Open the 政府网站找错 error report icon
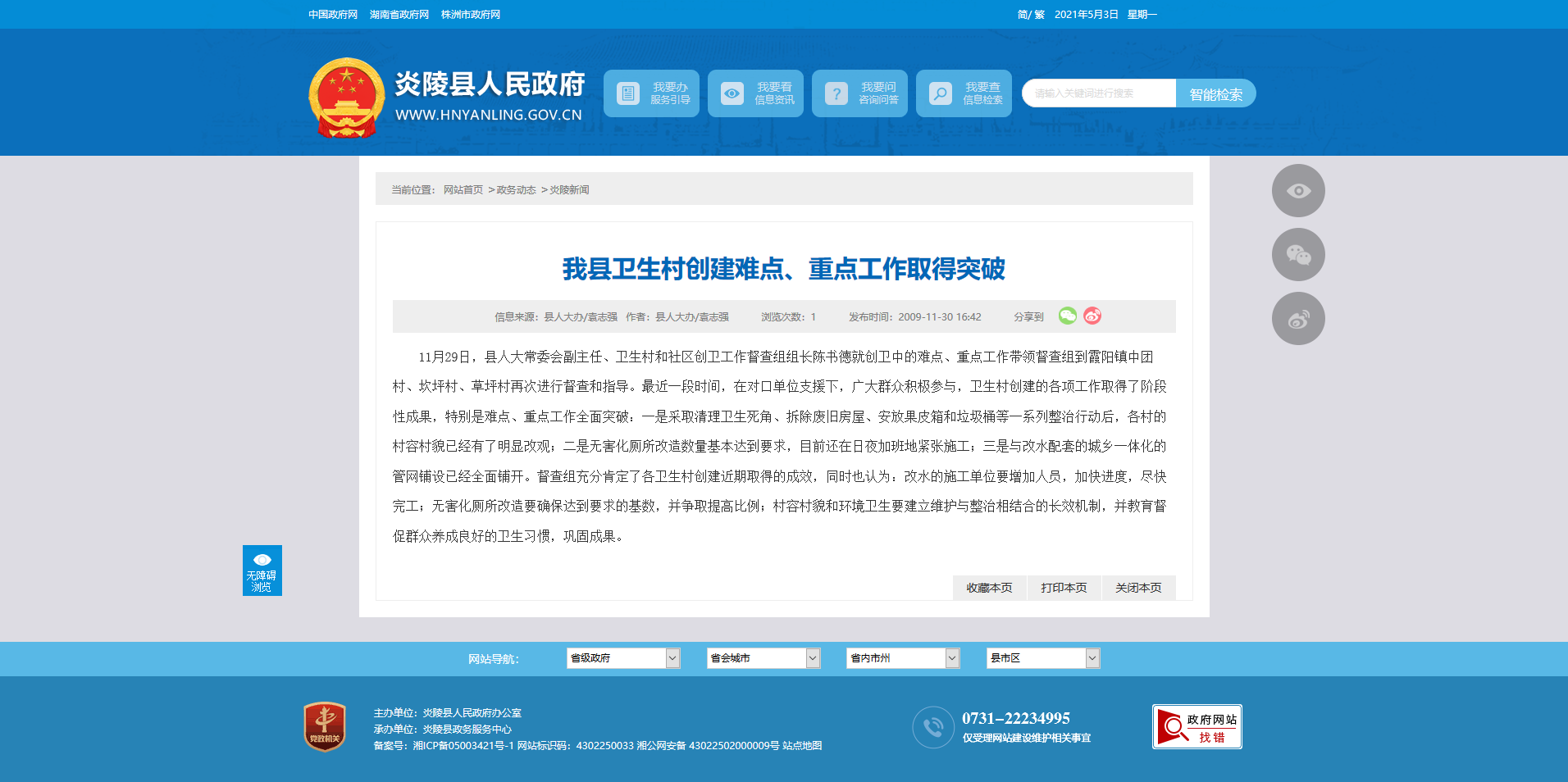Screen dimensions: 1568x782 pyautogui.click(x=1197, y=726)
